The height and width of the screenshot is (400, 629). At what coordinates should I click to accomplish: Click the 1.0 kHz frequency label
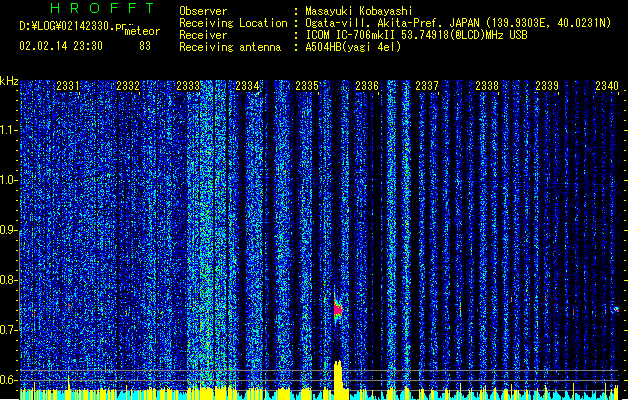coord(9,181)
